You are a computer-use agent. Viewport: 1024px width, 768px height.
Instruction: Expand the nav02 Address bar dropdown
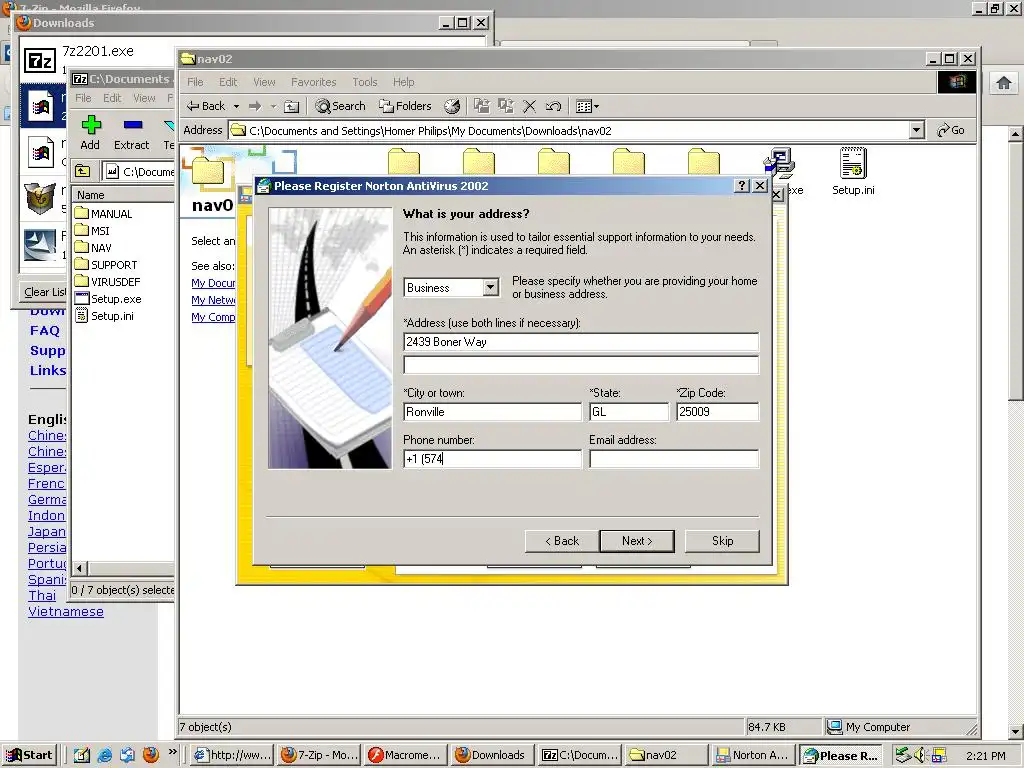pos(917,131)
